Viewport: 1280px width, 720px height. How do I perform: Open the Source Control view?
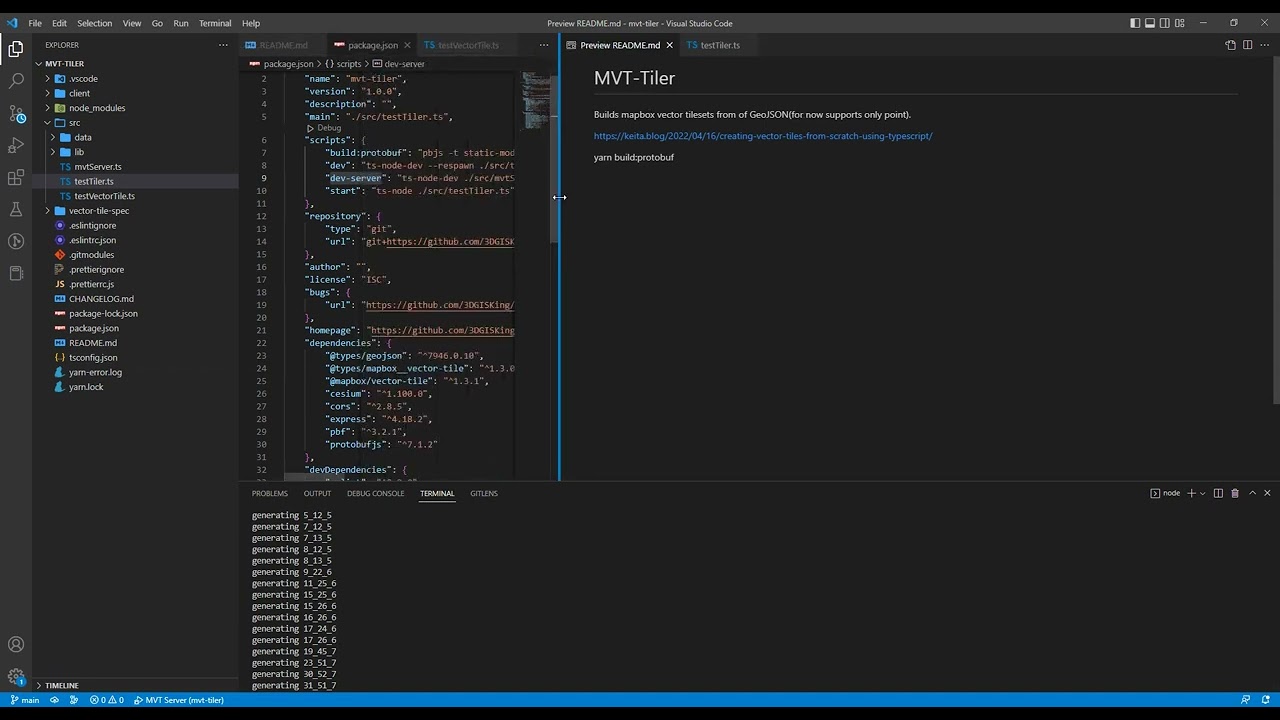[16, 113]
